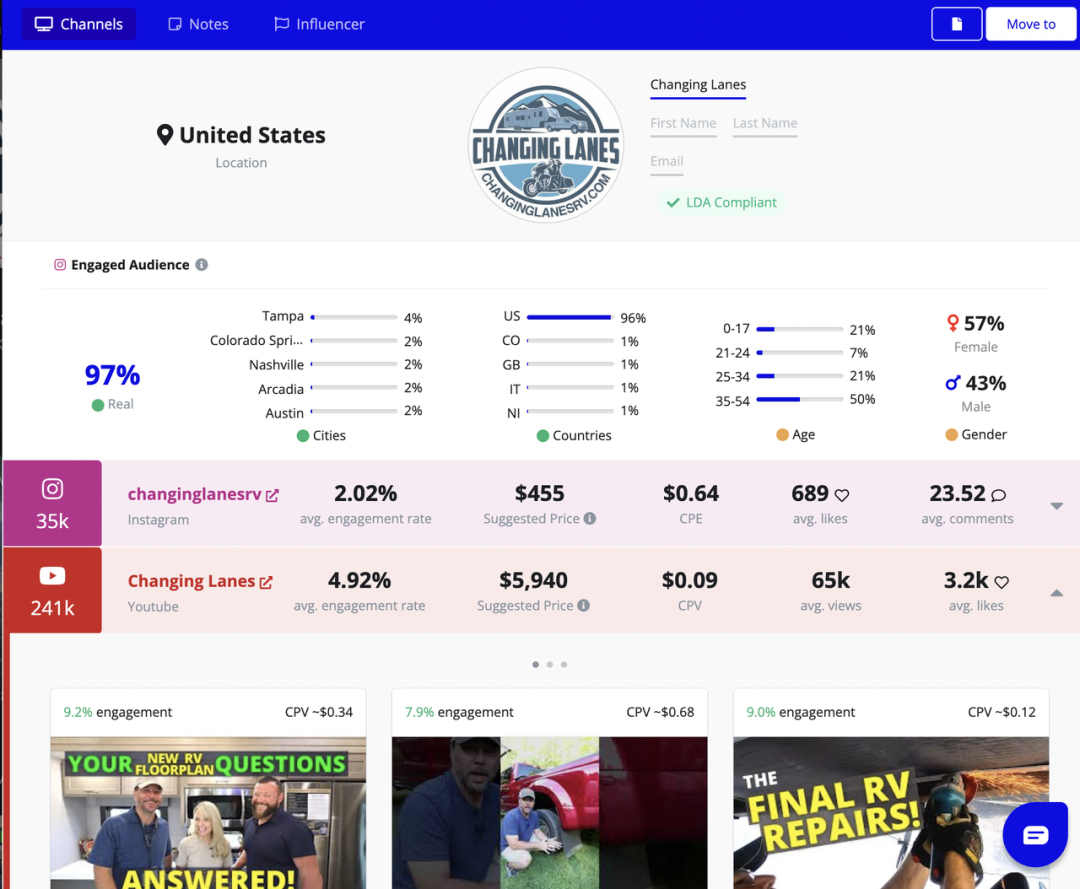Click the First Name input field
The width and height of the screenshot is (1080, 889).
(x=683, y=124)
